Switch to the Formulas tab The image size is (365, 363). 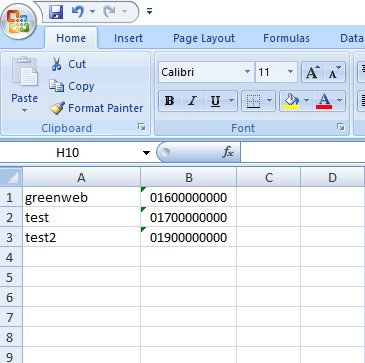[286, 38]
